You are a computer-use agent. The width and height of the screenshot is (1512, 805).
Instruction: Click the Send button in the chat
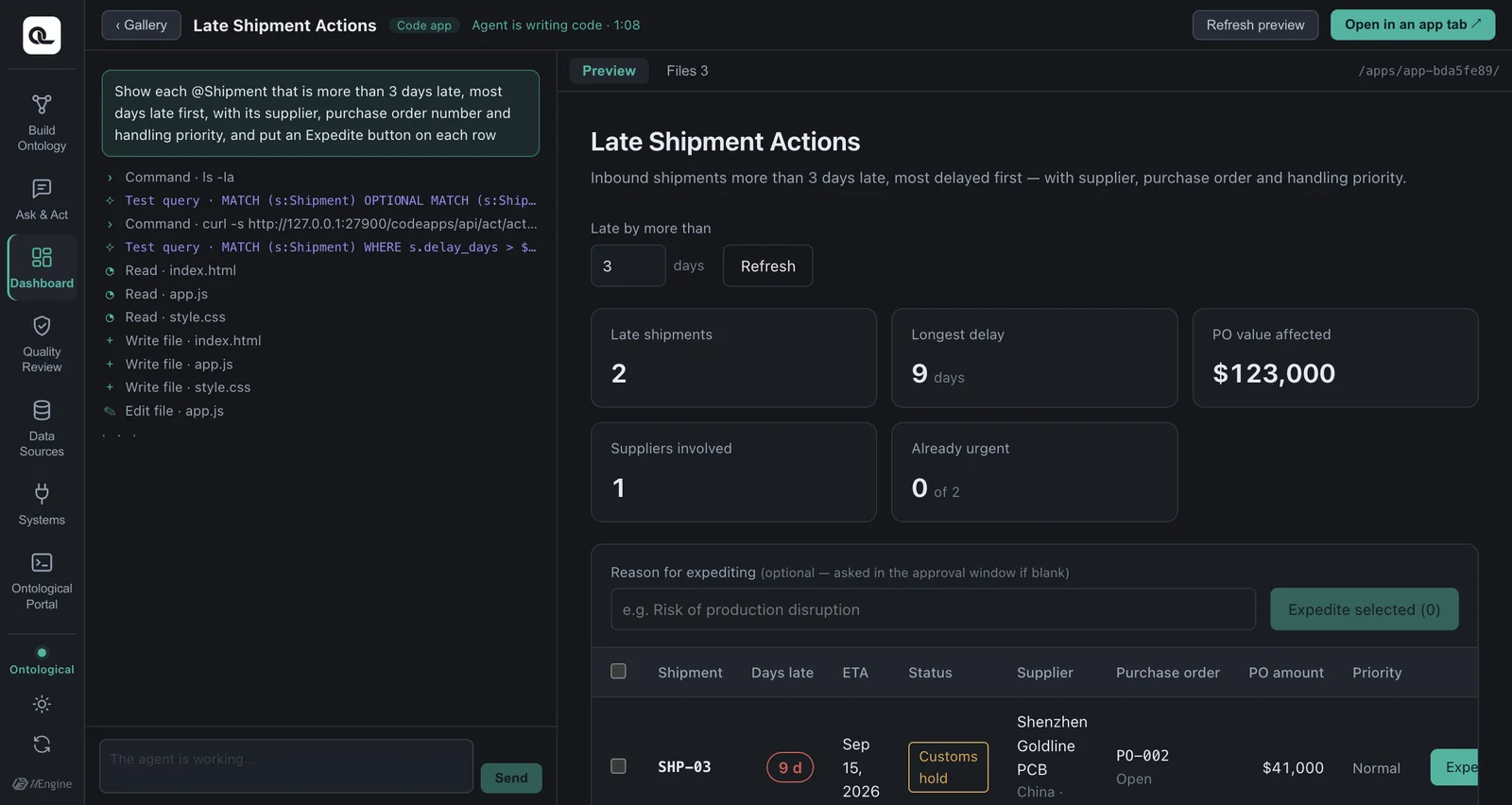click(x=511, y=778)
